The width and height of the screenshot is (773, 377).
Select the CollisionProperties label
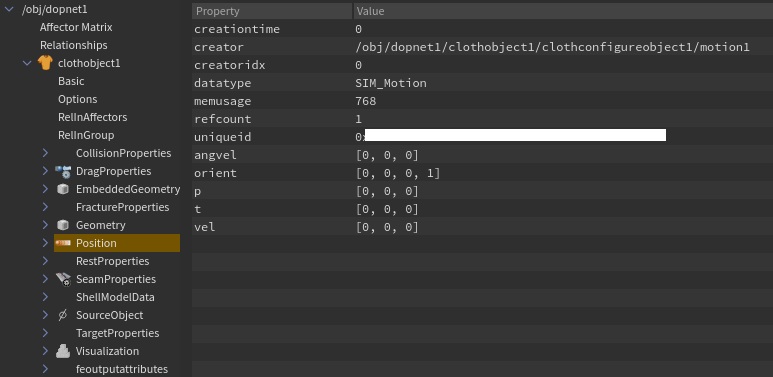(123, 153)
